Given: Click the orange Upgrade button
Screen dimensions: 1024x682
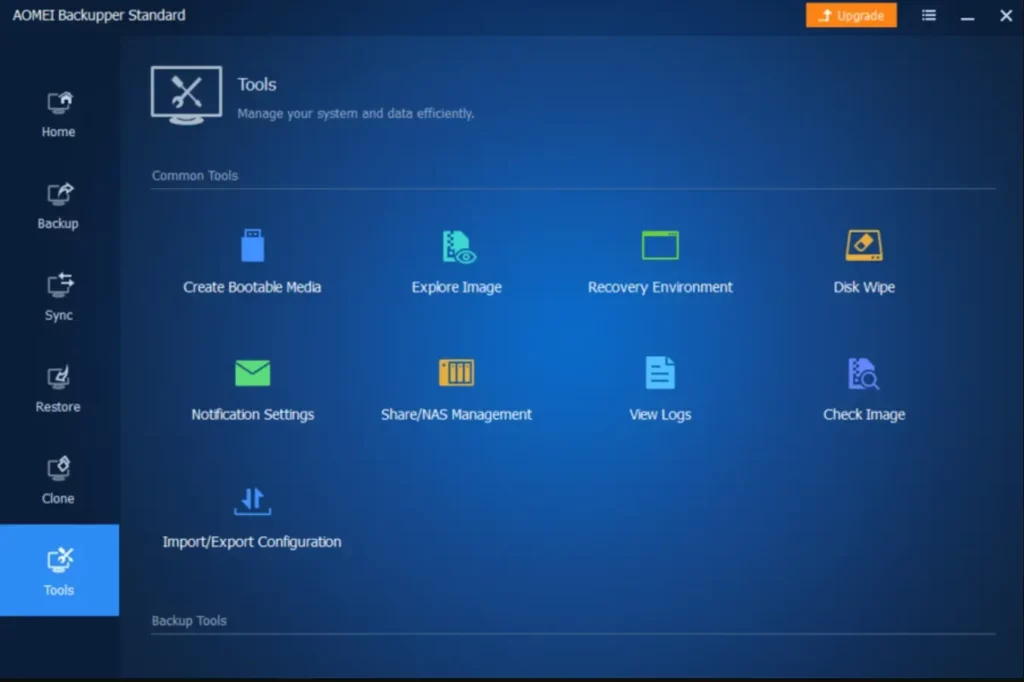Looking at the screenshot, I should [x=851, y=15].
